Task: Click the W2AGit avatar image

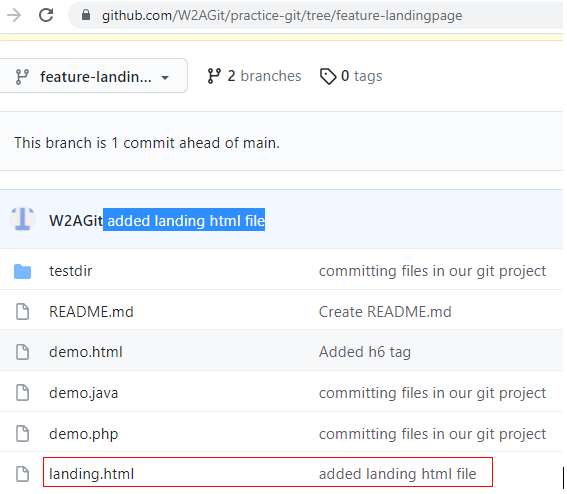Action: tap(22, 219)
